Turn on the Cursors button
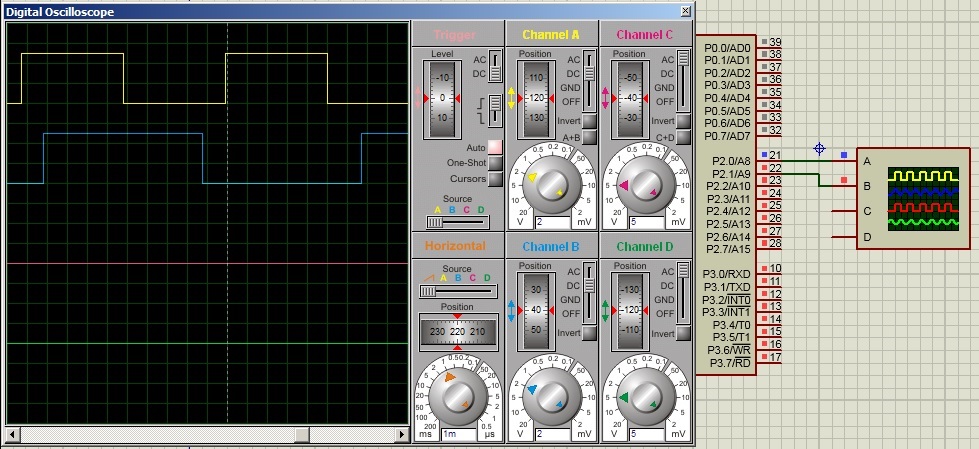979x449 pixels. tap(494, 179)
